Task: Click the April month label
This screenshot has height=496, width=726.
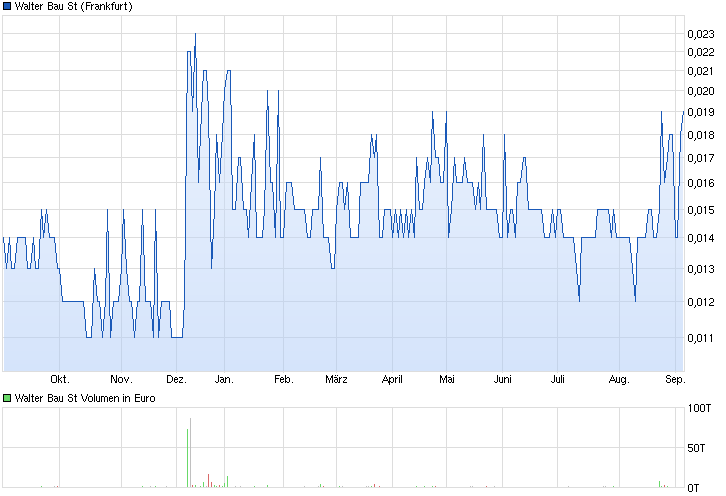Action: click(392, 379)
